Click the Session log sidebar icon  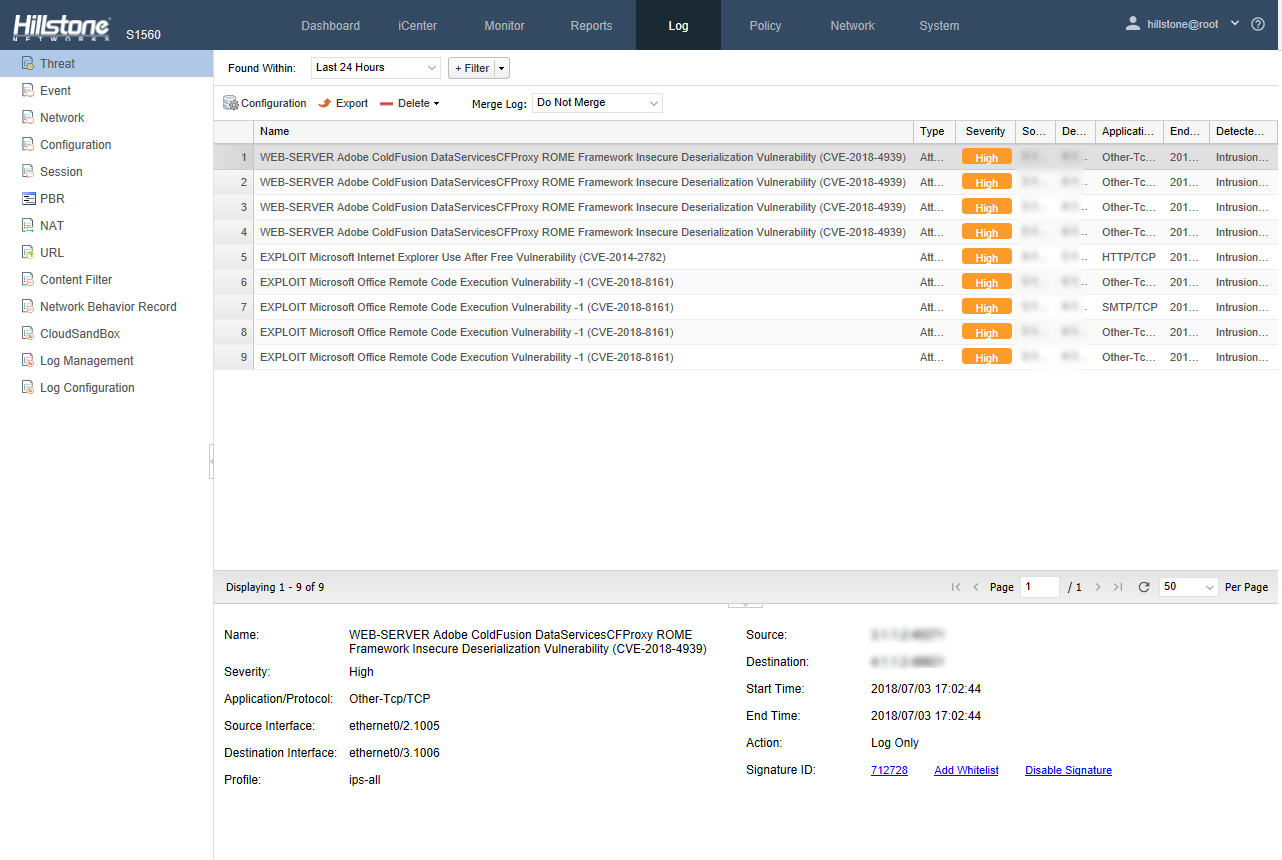click(28, 171)
